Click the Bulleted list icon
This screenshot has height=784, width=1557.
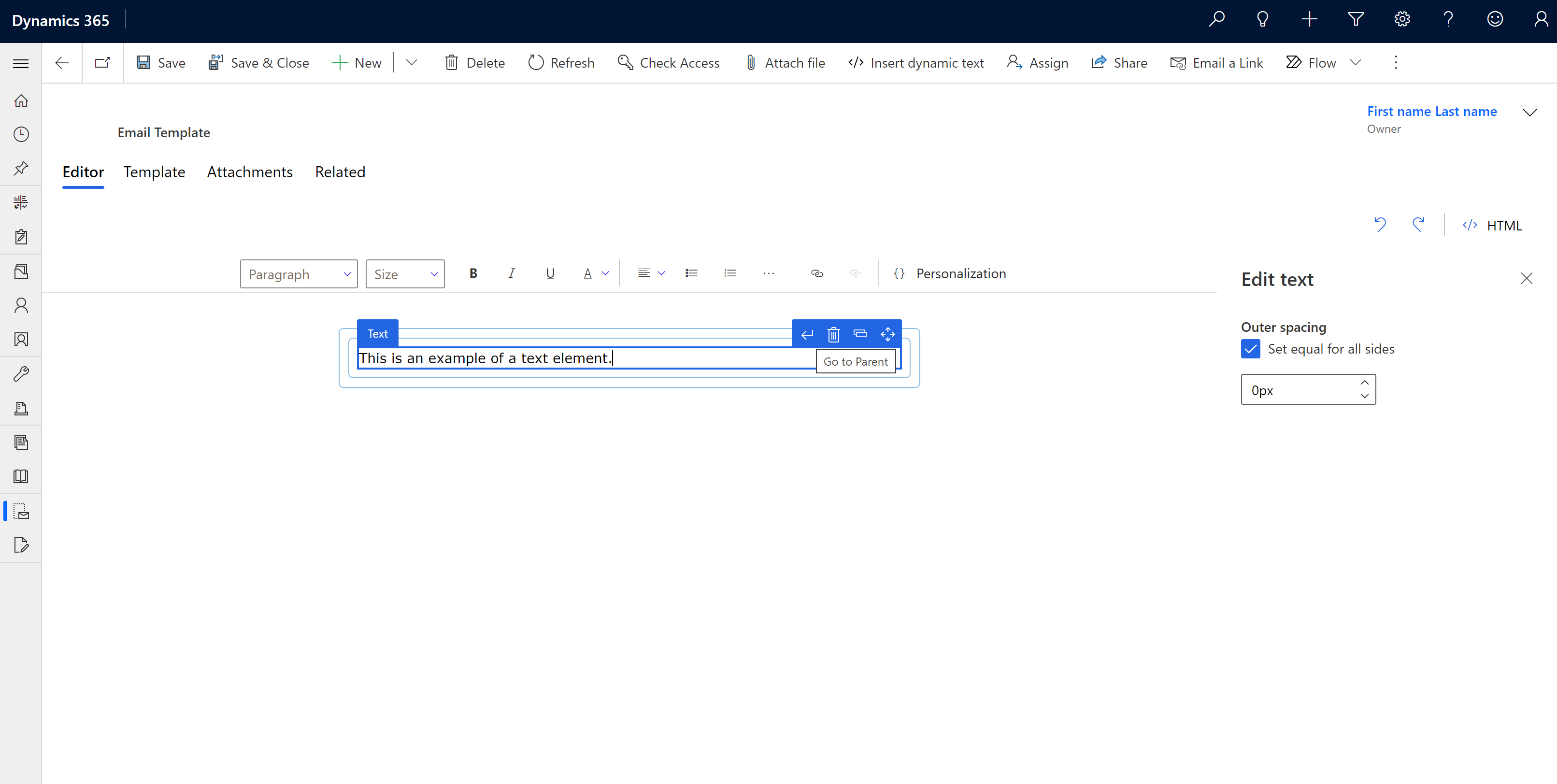pos(691,273)
